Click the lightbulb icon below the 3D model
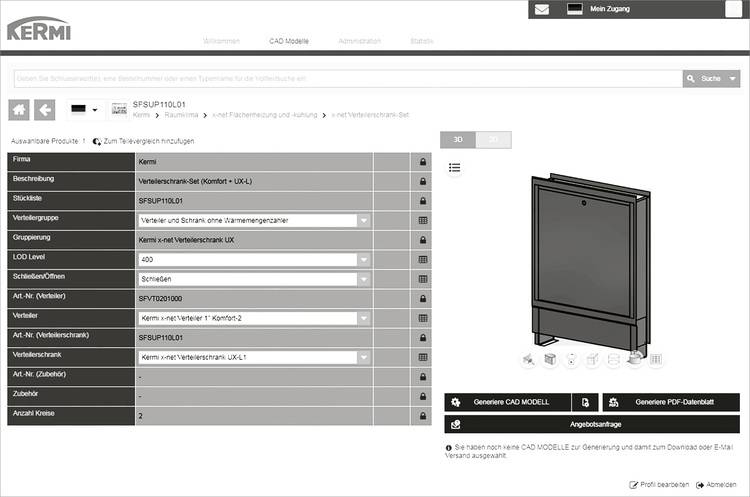Image resolution: width=750 pixels, height=497 pixels. click(570, 359)
